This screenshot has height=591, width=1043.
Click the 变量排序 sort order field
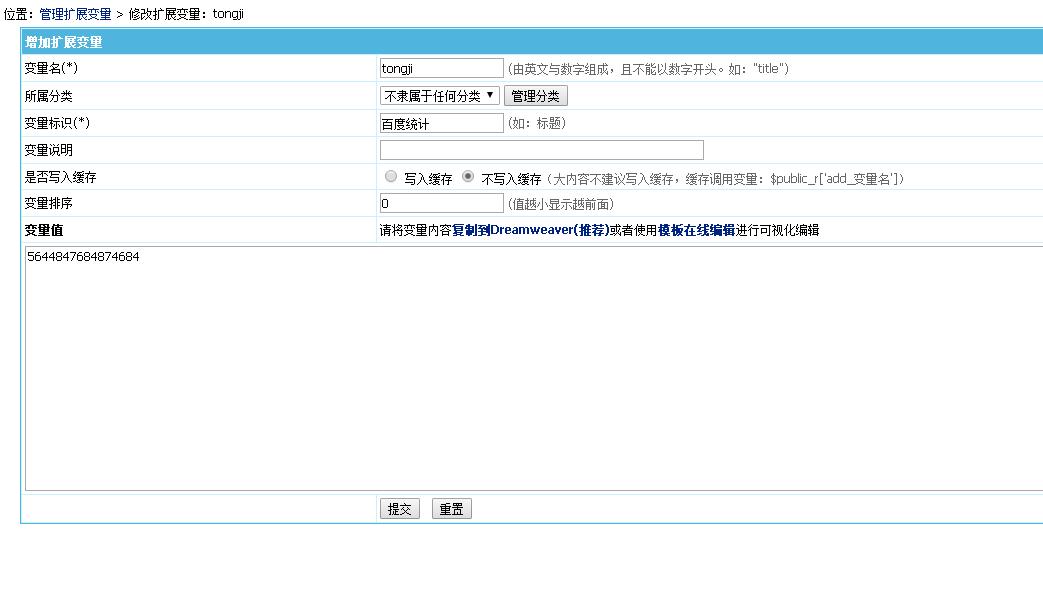[440, 202]
